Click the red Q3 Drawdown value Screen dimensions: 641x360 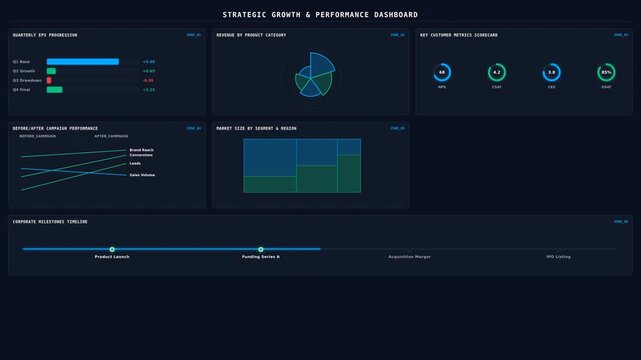pos(148,80)
